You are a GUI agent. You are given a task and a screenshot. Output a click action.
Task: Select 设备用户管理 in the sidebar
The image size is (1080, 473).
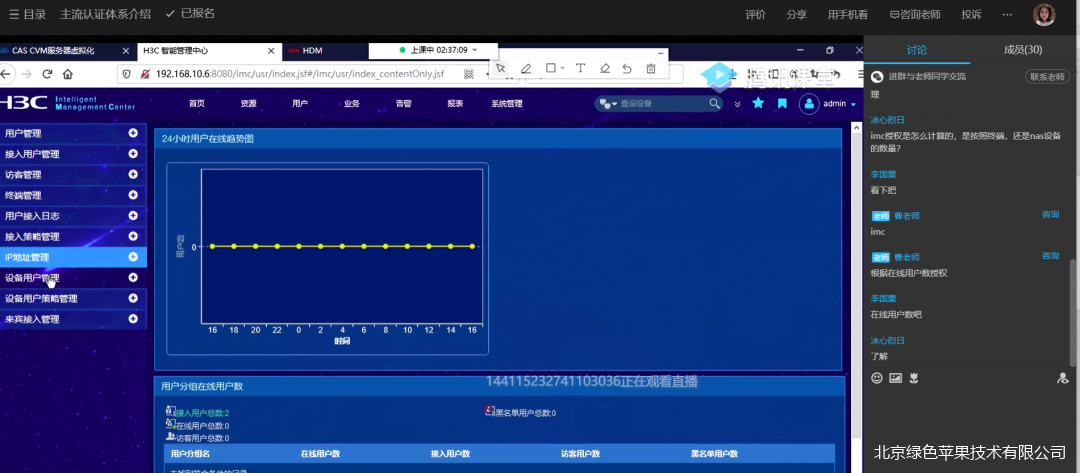(32, 278)
